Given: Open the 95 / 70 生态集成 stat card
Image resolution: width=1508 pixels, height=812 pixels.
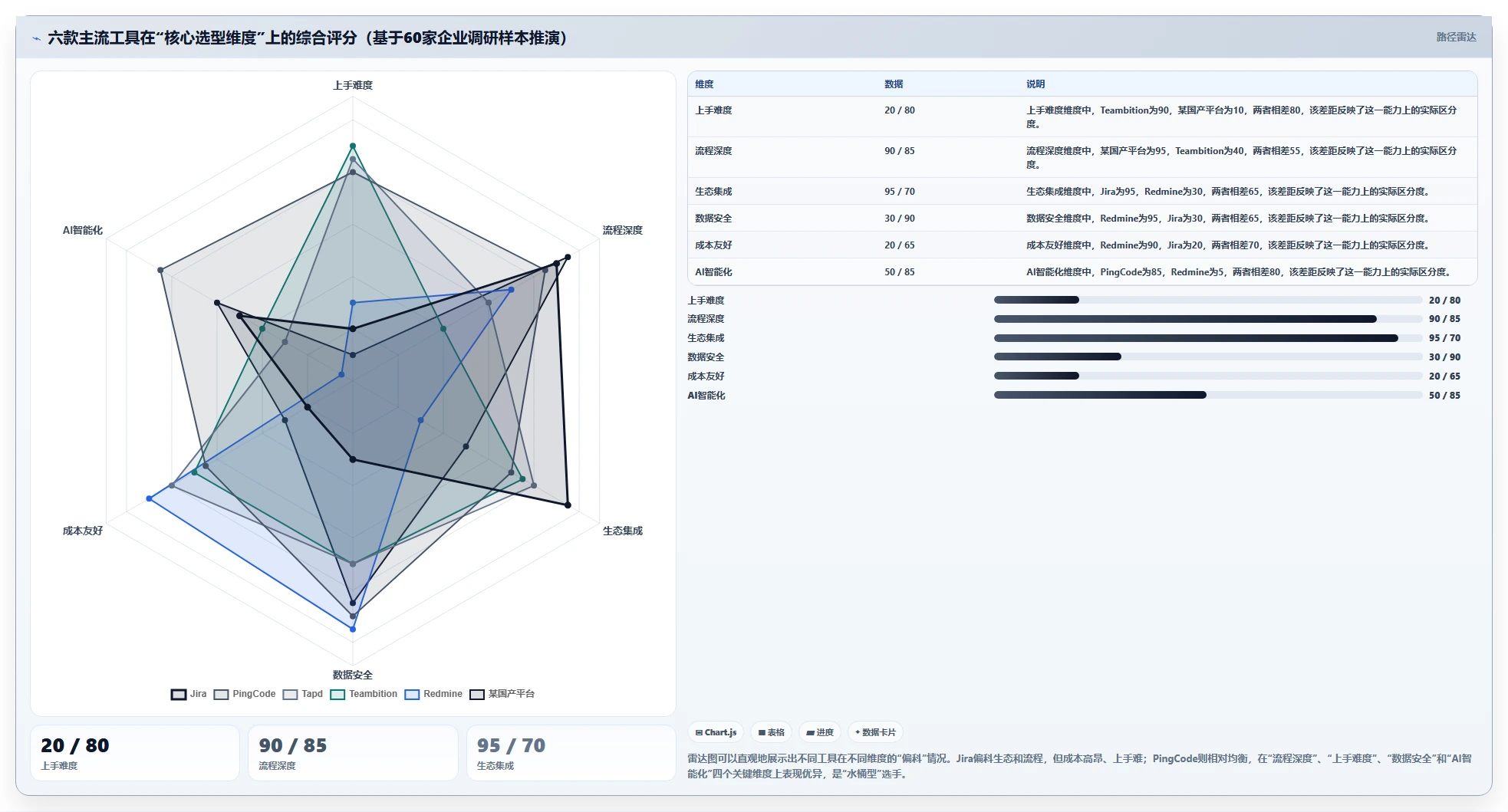Looking at the screenshot, I should 571,753.
